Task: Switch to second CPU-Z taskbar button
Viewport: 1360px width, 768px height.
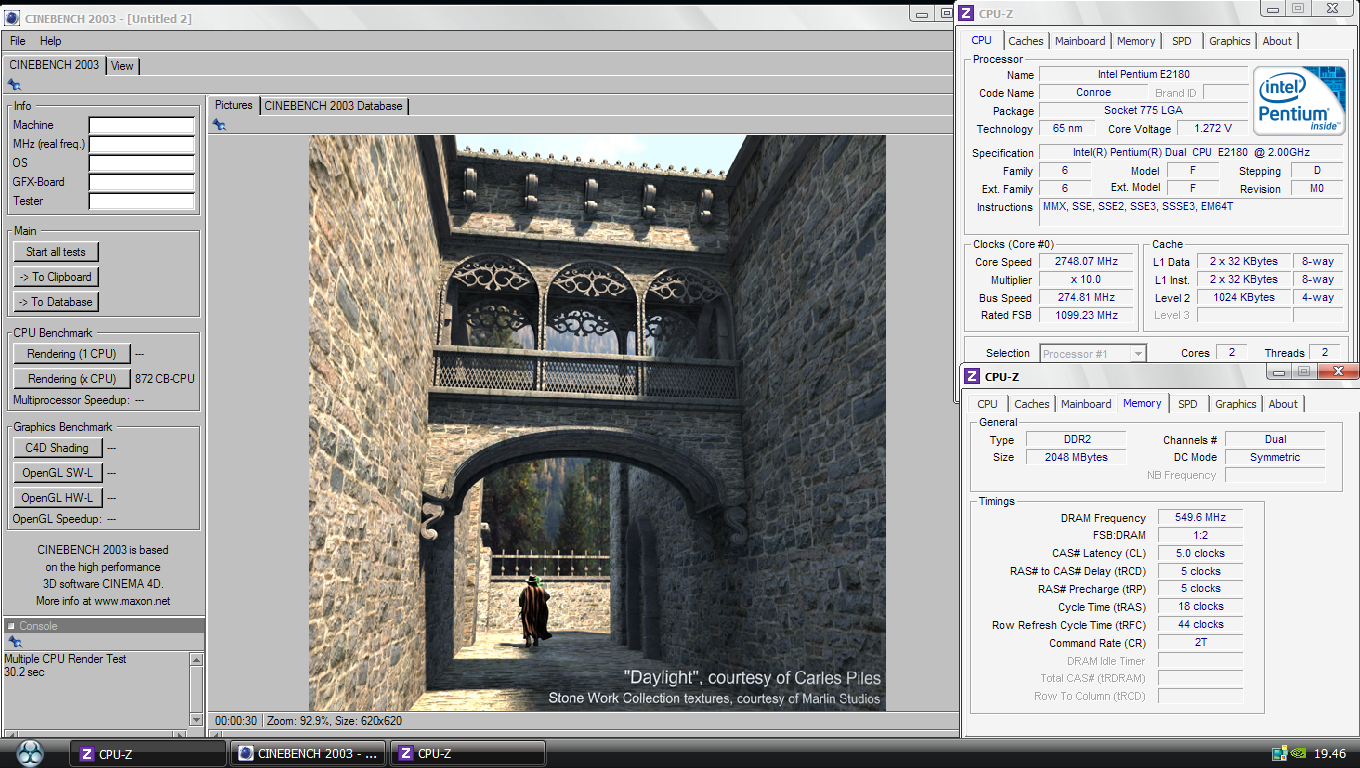Action: pyautogui.click(x=467, y=754)
